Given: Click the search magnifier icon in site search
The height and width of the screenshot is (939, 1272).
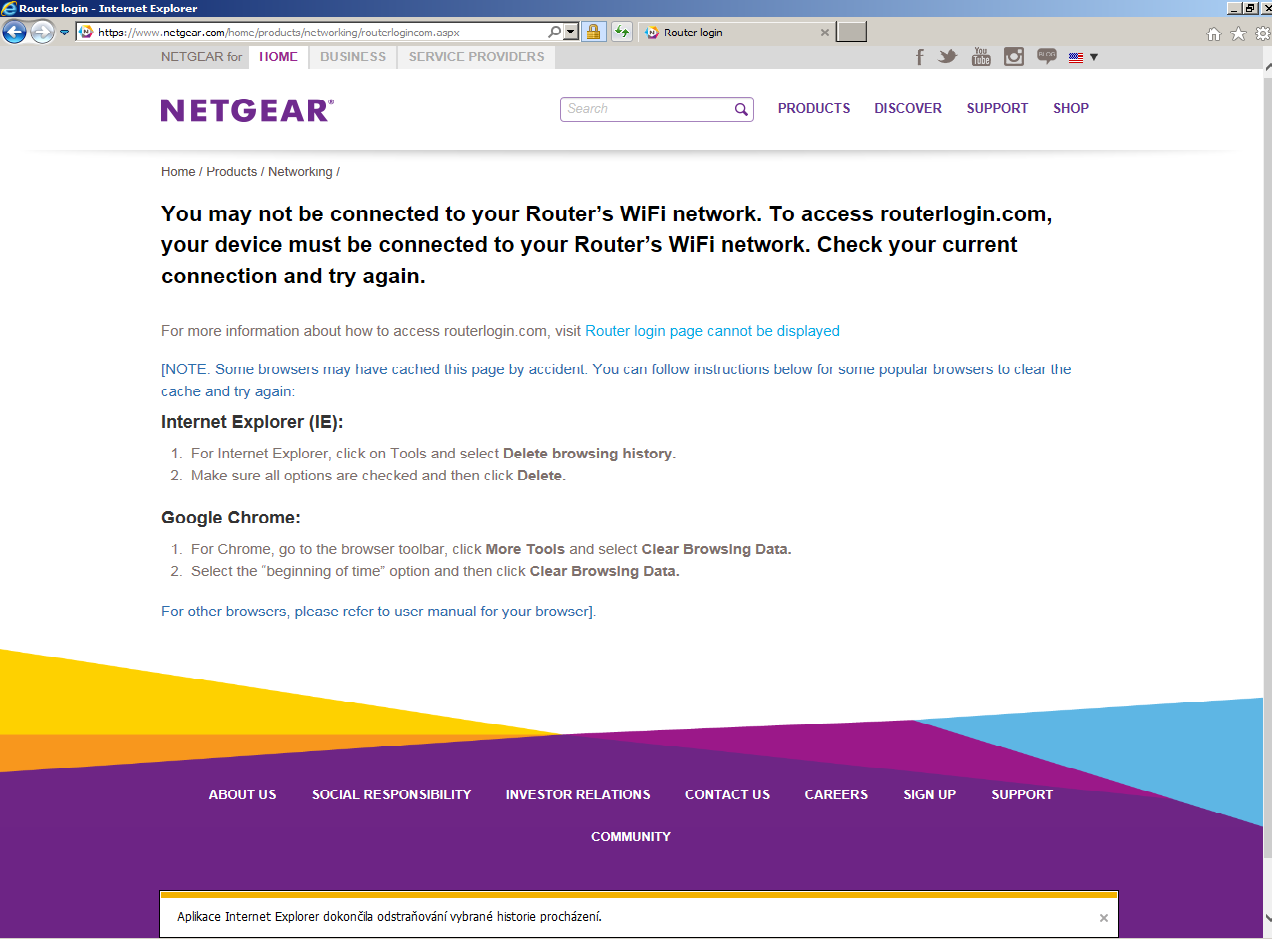Looking at the screenshot, I should tap(741, 109).
